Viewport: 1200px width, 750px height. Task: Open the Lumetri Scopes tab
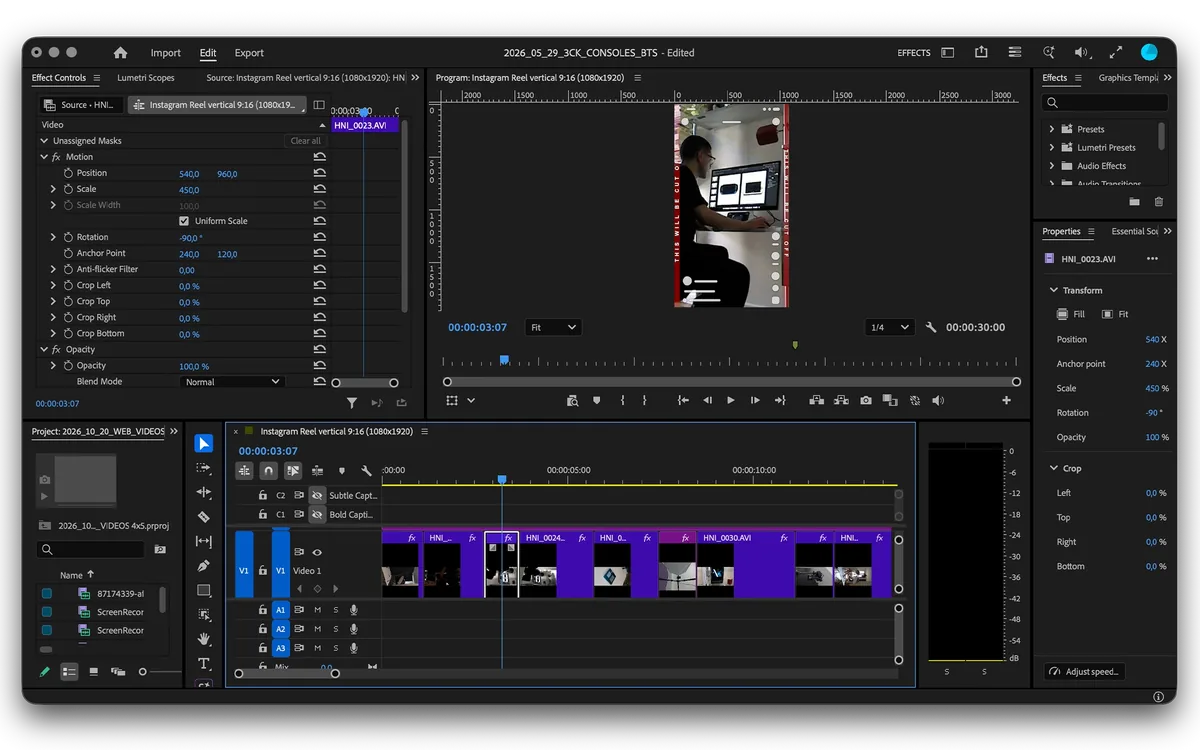(x=146, y=78)
